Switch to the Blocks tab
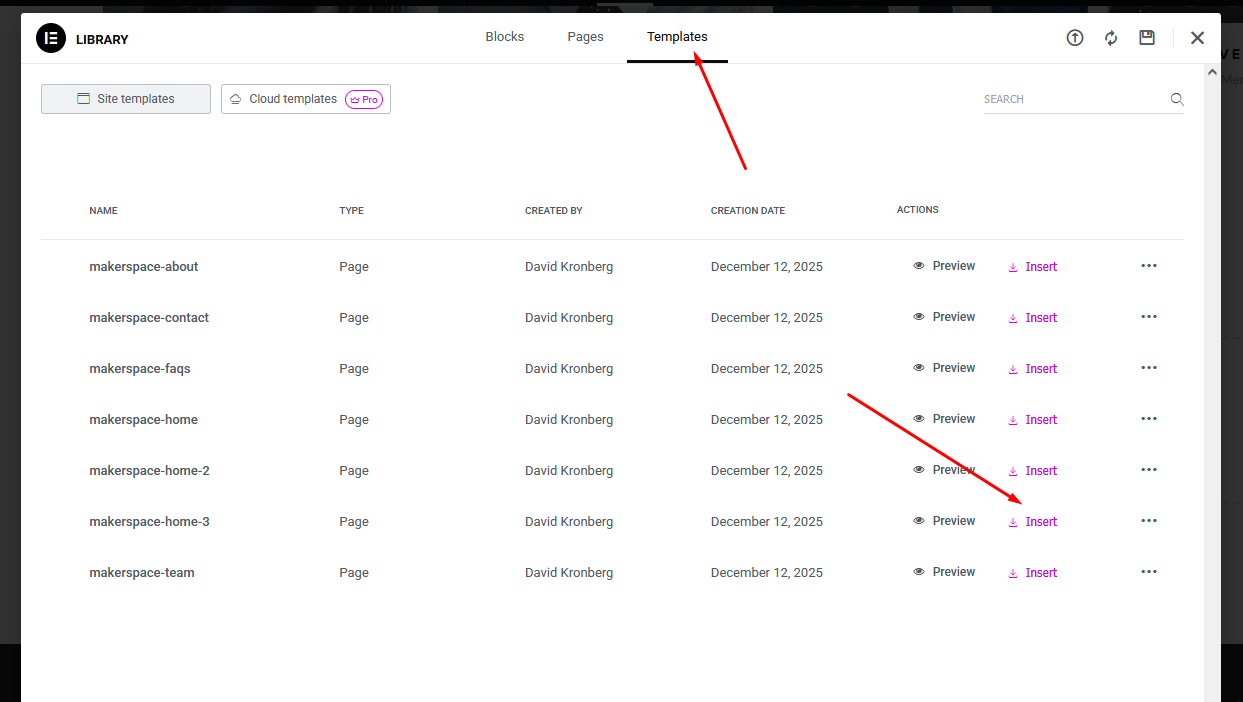Screen dimensions: 1243x702 pyautogui.click(x=505, y=37)
